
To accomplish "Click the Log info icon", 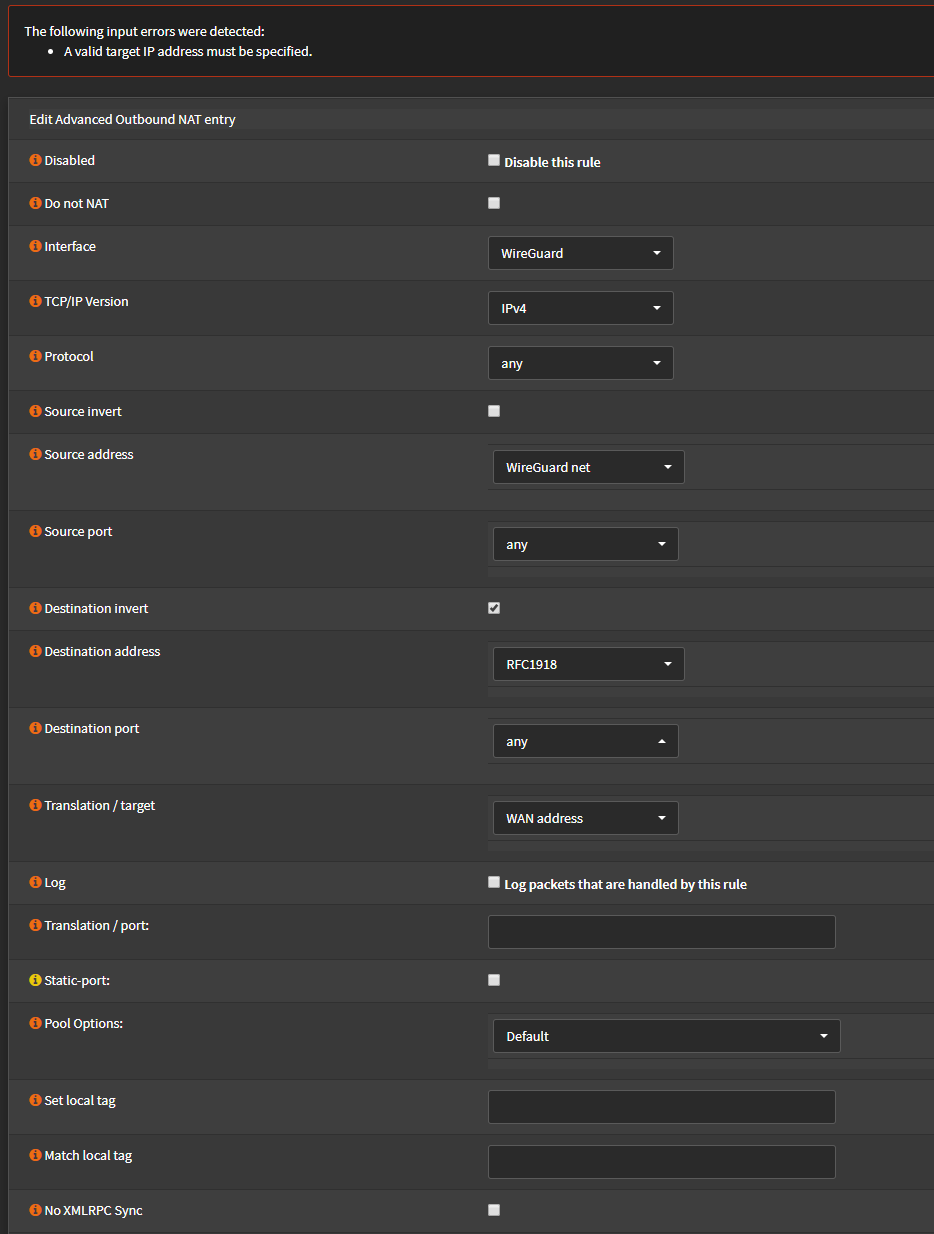I will pos(32,882).
